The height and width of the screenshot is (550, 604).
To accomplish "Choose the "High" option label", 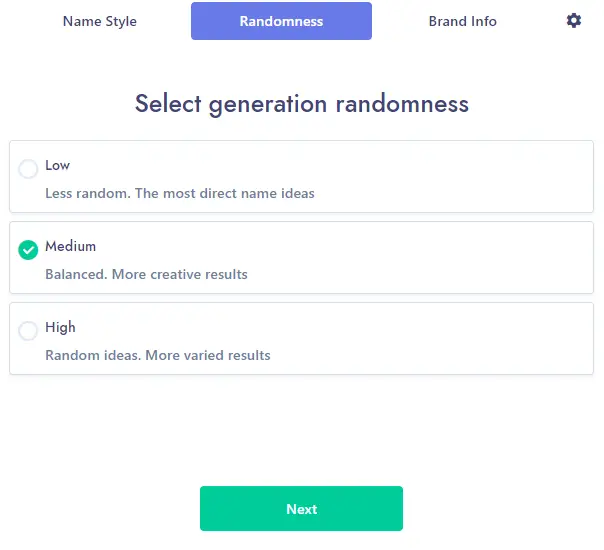I will point(60,327).
